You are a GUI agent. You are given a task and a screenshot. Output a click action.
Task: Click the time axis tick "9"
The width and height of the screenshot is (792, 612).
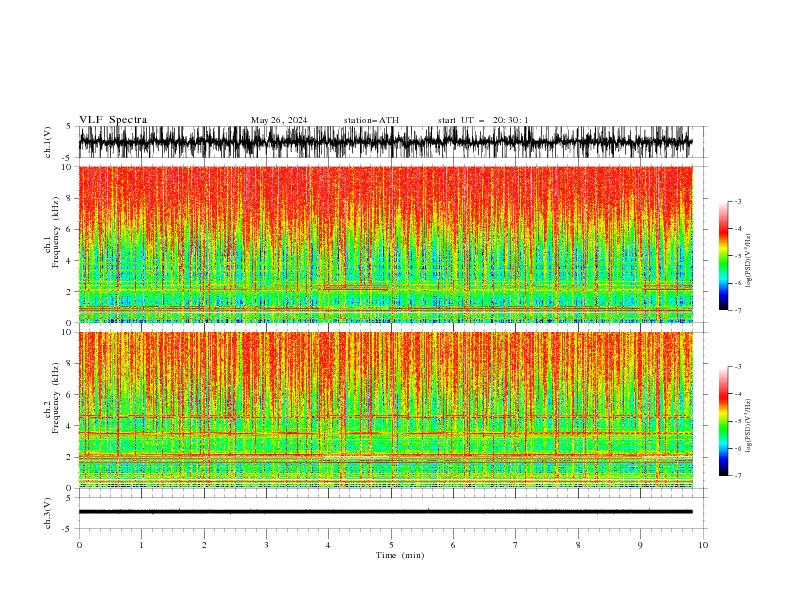[x=640, y=545]
